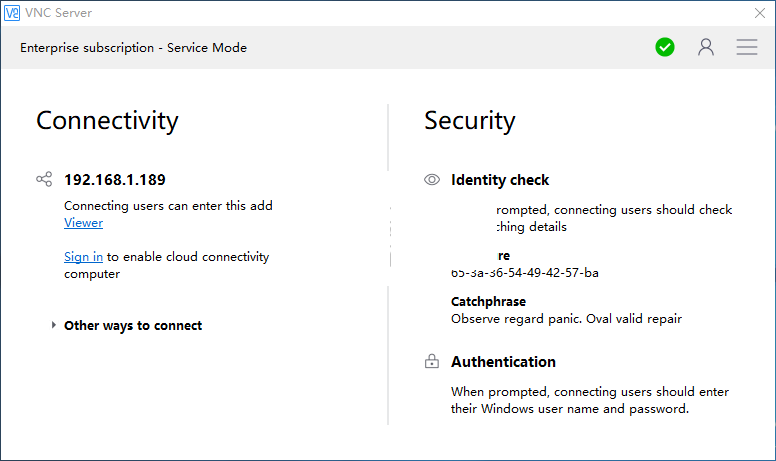
Task: Click the VNC Server logo icon
Action: (12, 13)
